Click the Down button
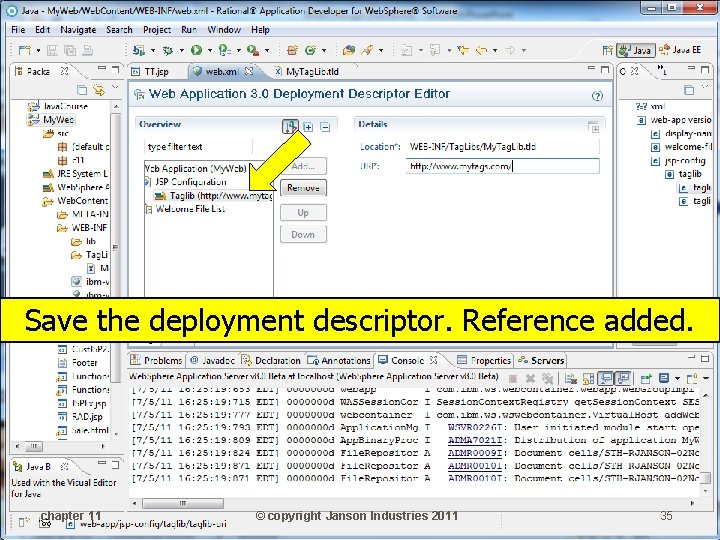 pyautogui.click(x=303, y=234)
